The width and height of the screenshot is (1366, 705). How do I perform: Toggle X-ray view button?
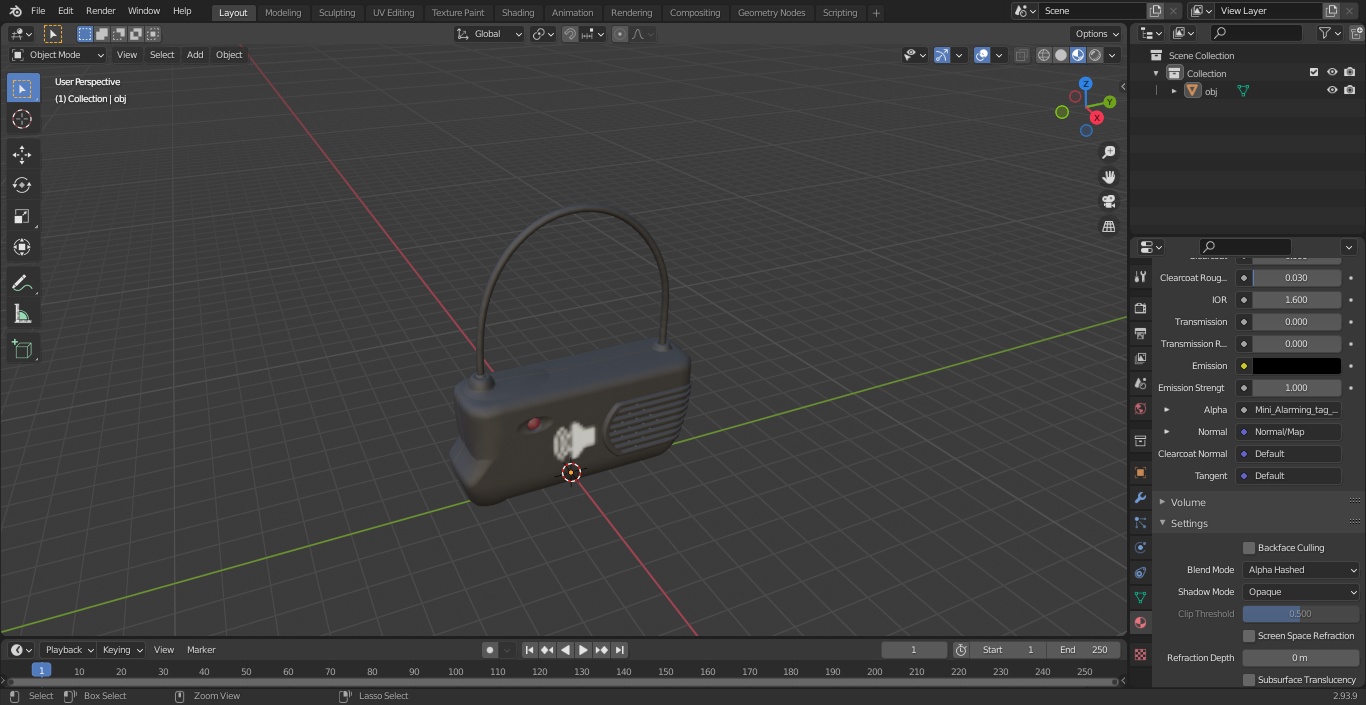coord(1021,55)
